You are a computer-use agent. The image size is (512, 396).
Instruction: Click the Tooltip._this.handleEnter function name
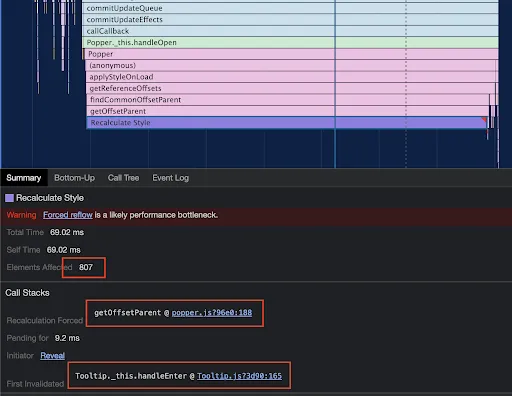click(131, 376)
